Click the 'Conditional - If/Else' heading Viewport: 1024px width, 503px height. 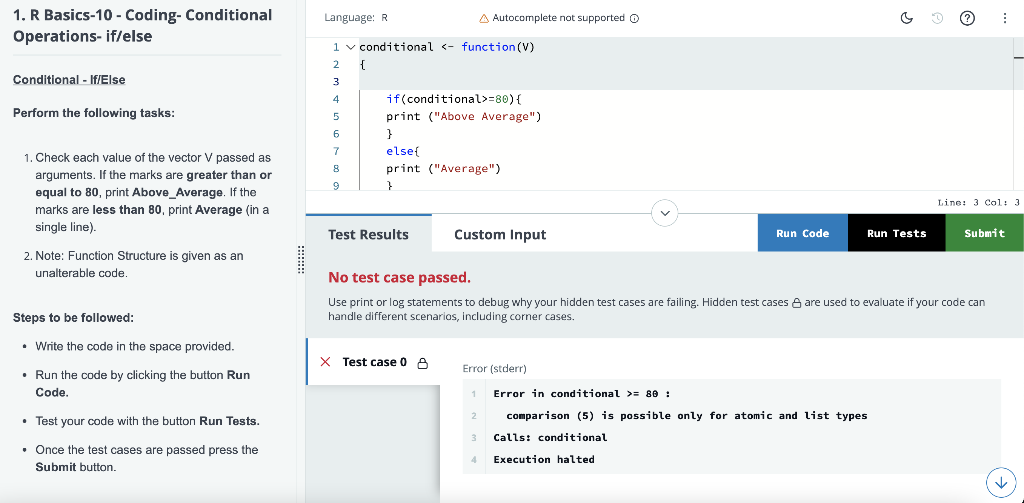[69, 80]
